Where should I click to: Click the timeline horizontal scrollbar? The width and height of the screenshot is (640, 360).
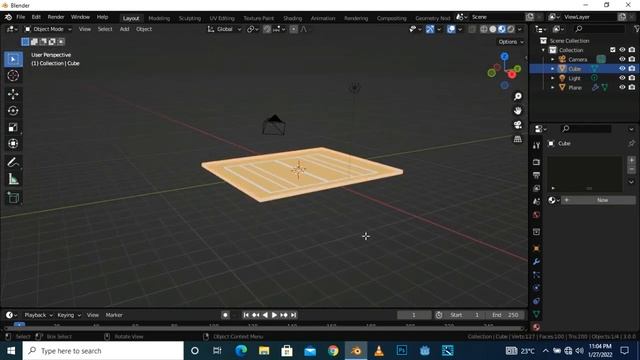264,328
